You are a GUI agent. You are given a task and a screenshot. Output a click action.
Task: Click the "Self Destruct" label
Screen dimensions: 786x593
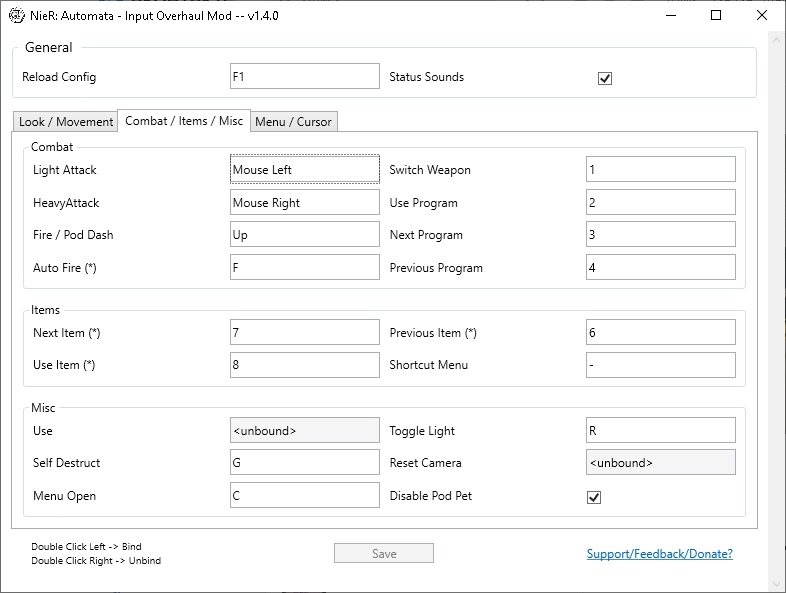pos(67,463)
